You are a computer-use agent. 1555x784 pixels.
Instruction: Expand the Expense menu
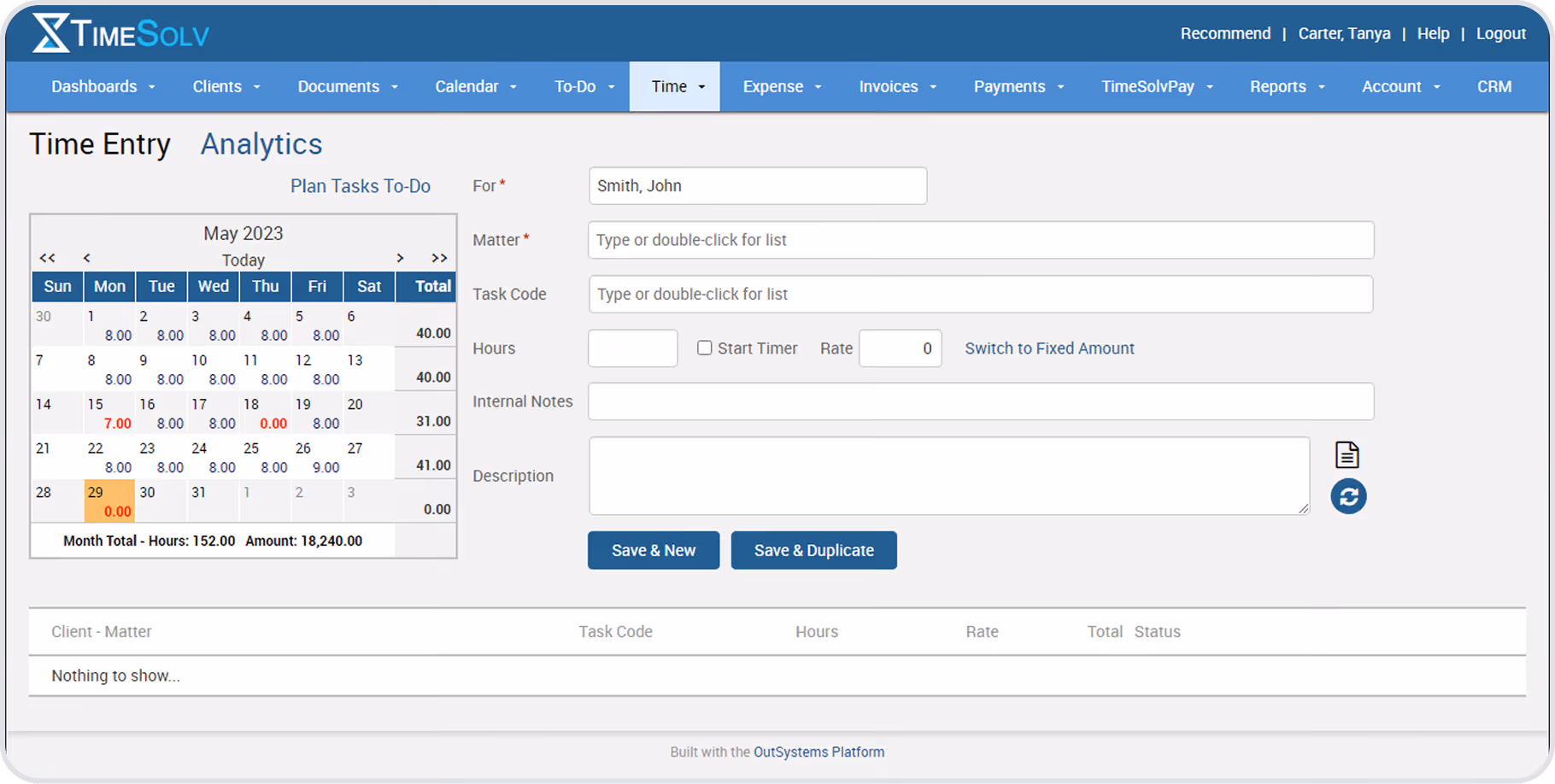pyautogui.click(x=782, y=86)
